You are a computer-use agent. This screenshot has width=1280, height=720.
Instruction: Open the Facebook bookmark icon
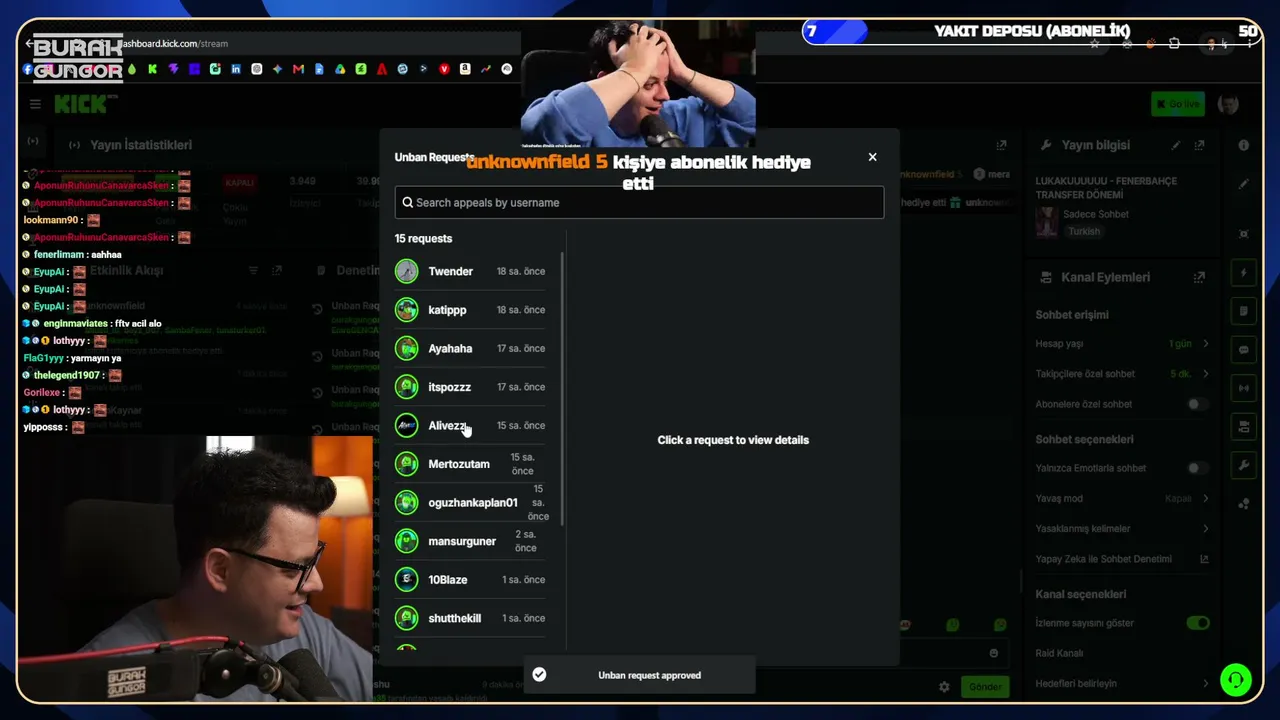coord(28,69)
